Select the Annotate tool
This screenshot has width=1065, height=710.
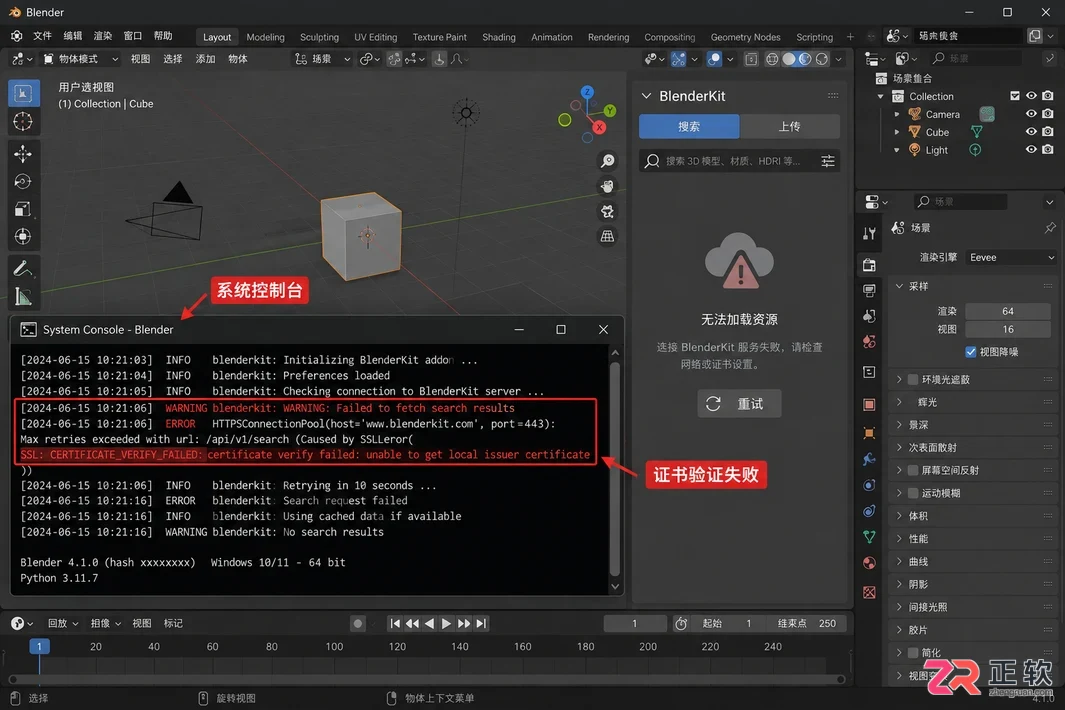pos(23,269)
